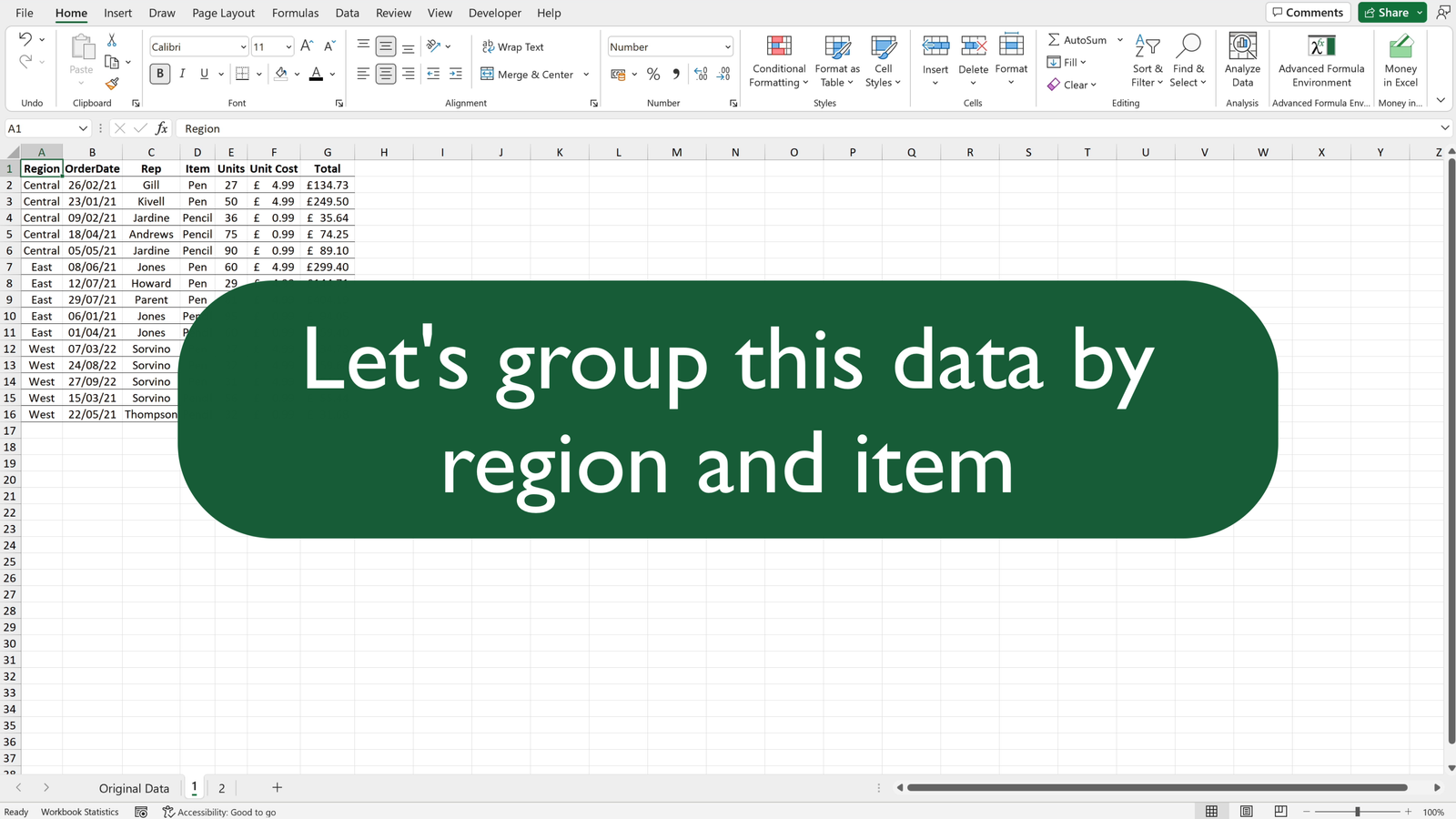The image size is (1456, 819).
Task: Click the Analyze Data icon
Action: [x=1242, y=61]
